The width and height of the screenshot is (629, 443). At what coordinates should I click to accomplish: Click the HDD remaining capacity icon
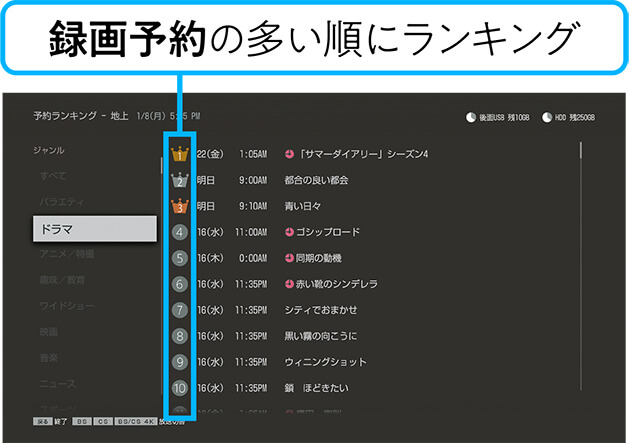(547, 117)
